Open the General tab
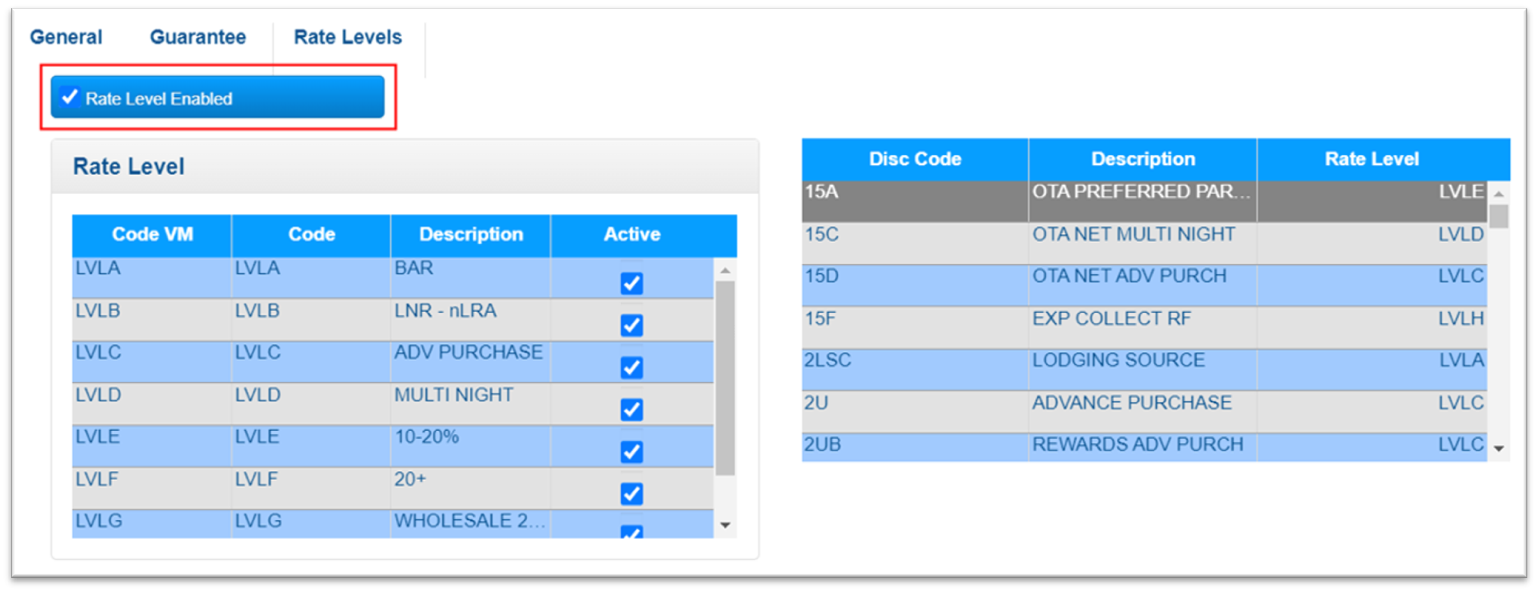 coord(66,37)
